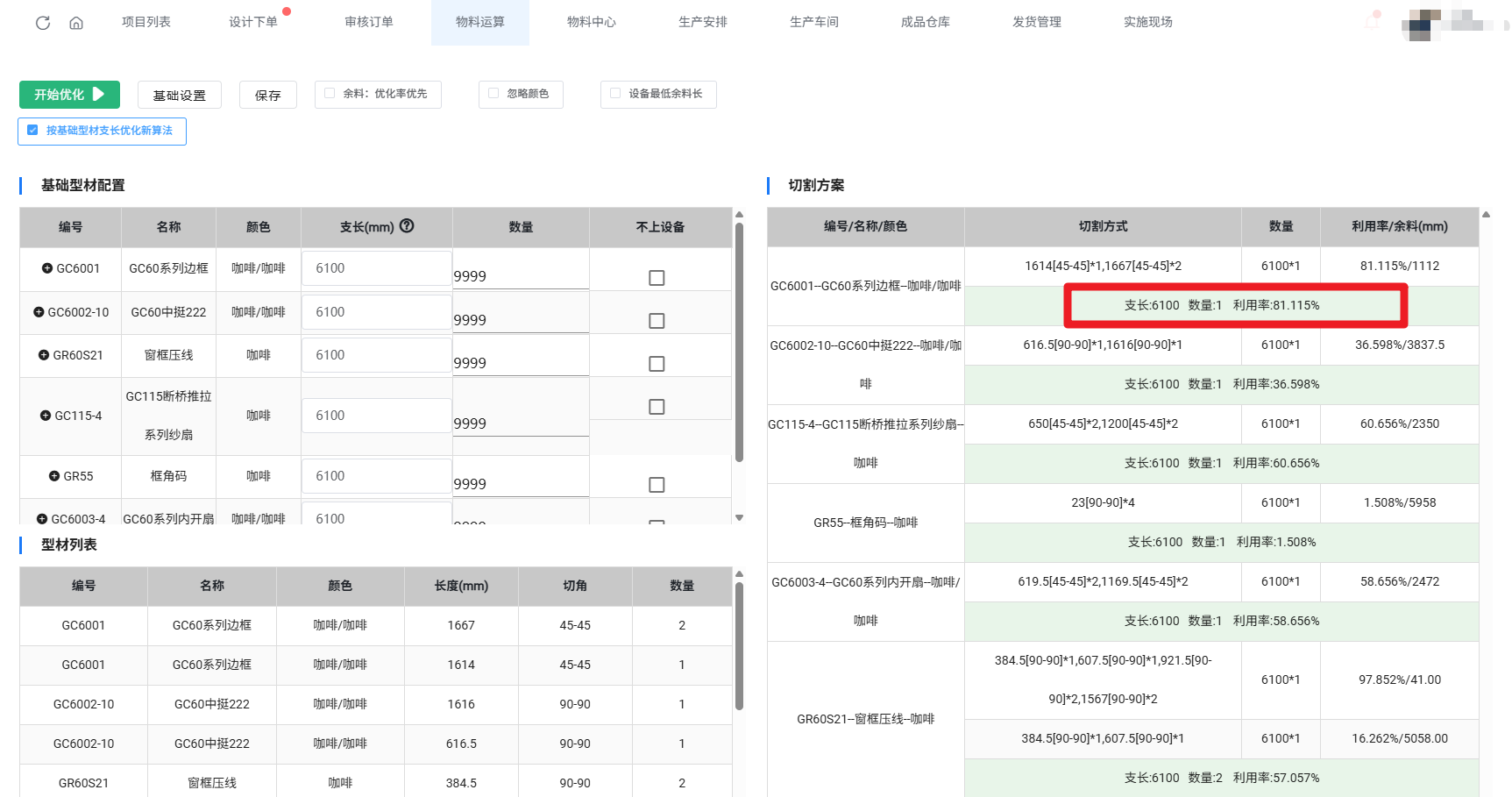Click the plus icon beside GC6002-10
The image size is (1512, 797).
[x=39, y=312]
